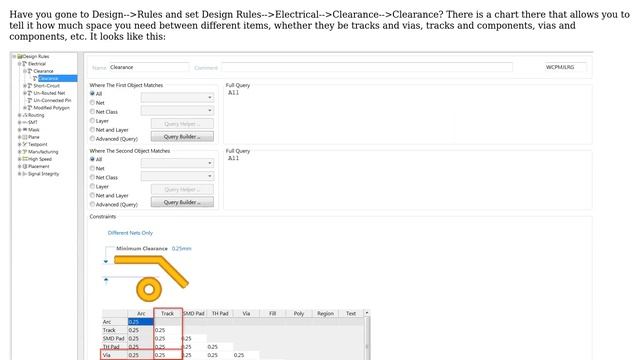This screenshot has height=360, width=640.
Task: Click the Via column header
Action: point(246,313)
